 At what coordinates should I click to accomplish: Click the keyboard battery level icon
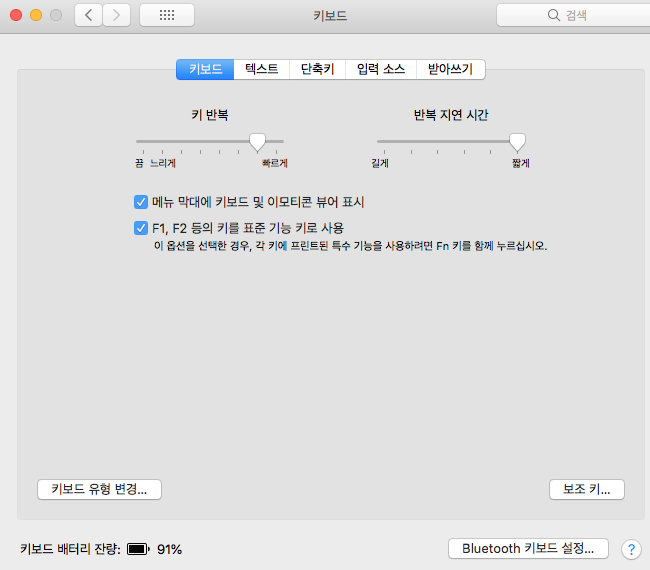[x=138, y=549]
